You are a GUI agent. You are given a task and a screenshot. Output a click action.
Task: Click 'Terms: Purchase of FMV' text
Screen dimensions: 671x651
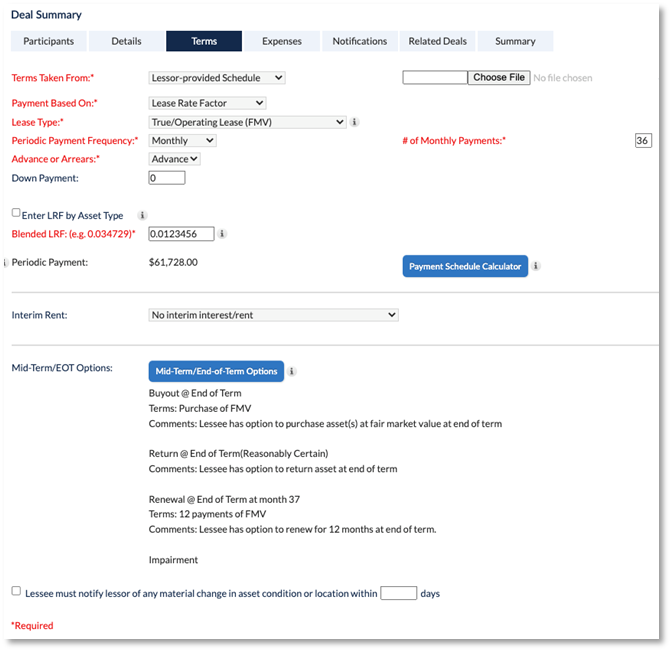click(200, 408)
